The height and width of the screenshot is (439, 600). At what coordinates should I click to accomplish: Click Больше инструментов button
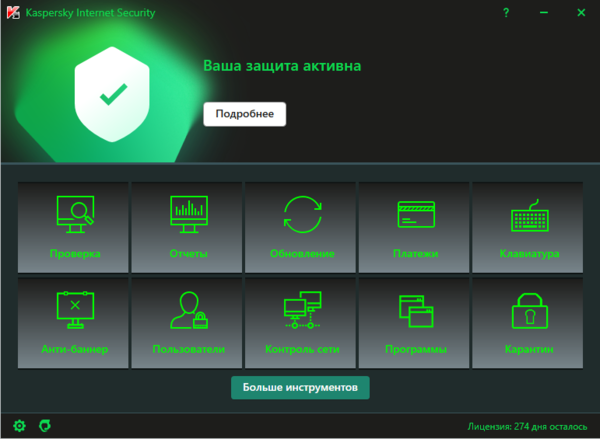(300, 387)
